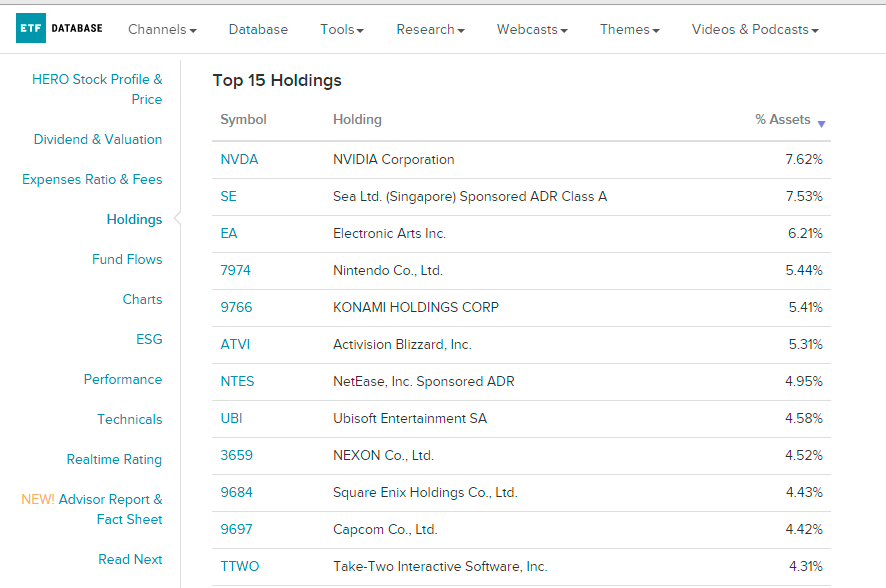Go to HERO Stock Profile & Price
This screenshot has width=886, height=588.
(97, 89)
